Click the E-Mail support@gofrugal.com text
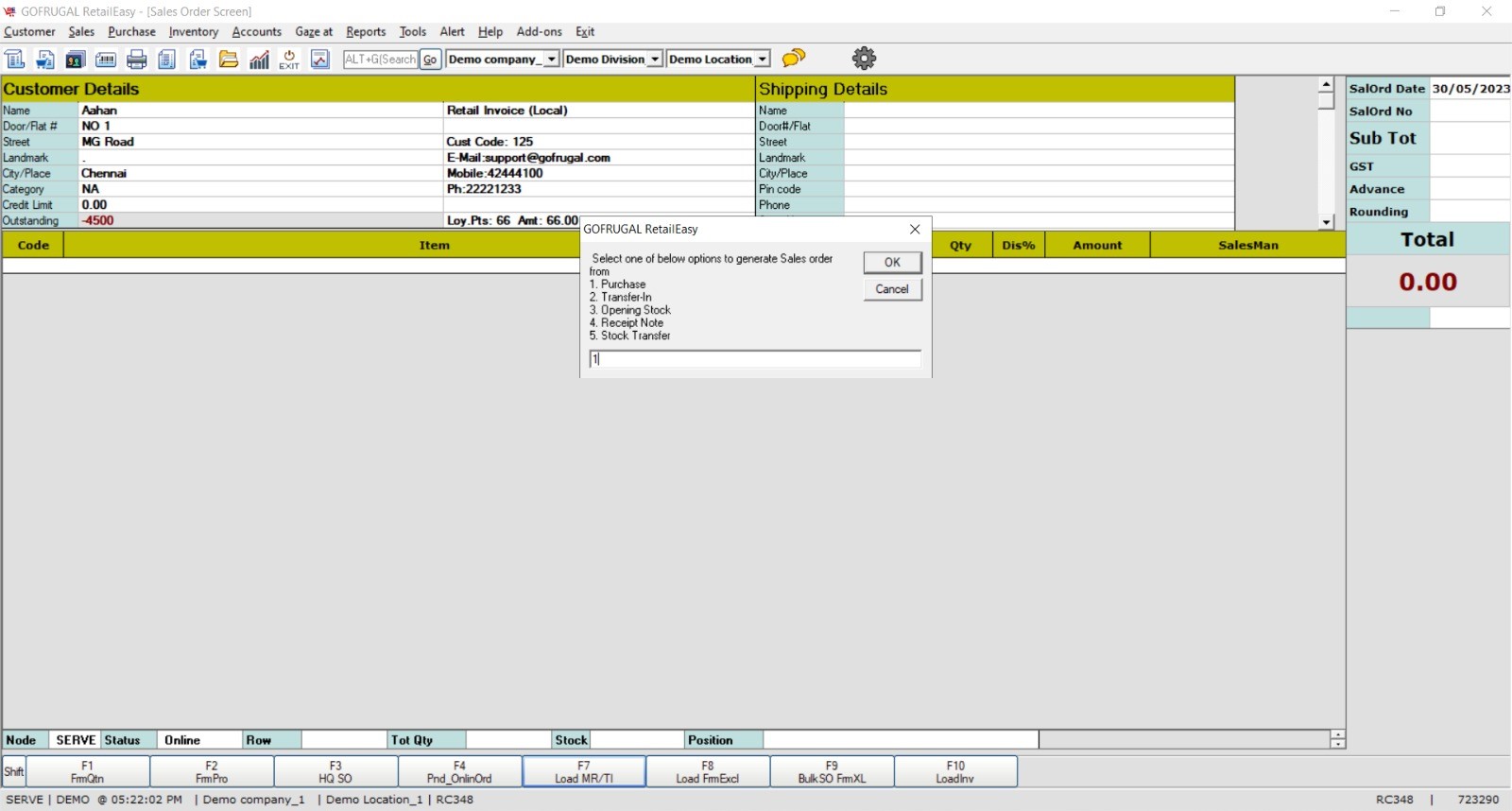This screenshot has height=811, width=1512. (528, 158)
